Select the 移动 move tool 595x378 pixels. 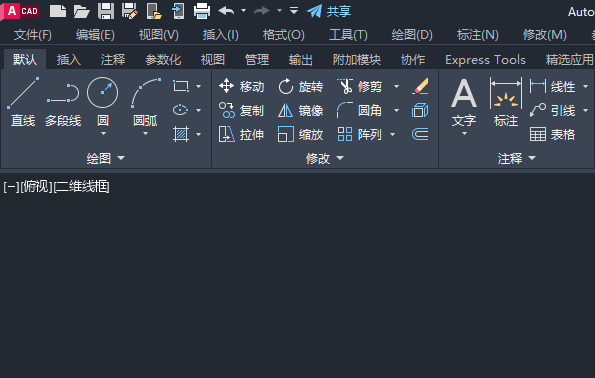pos(241,87)
